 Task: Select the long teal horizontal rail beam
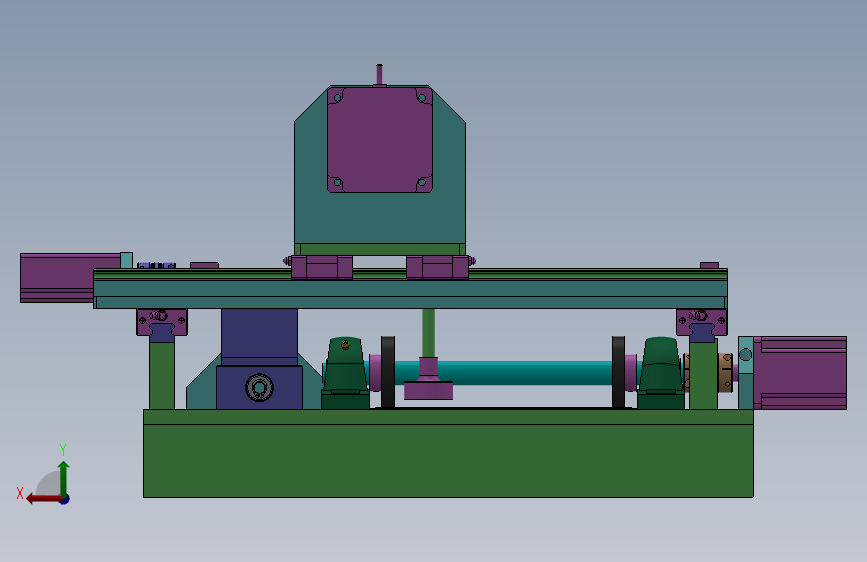(410, 293)
